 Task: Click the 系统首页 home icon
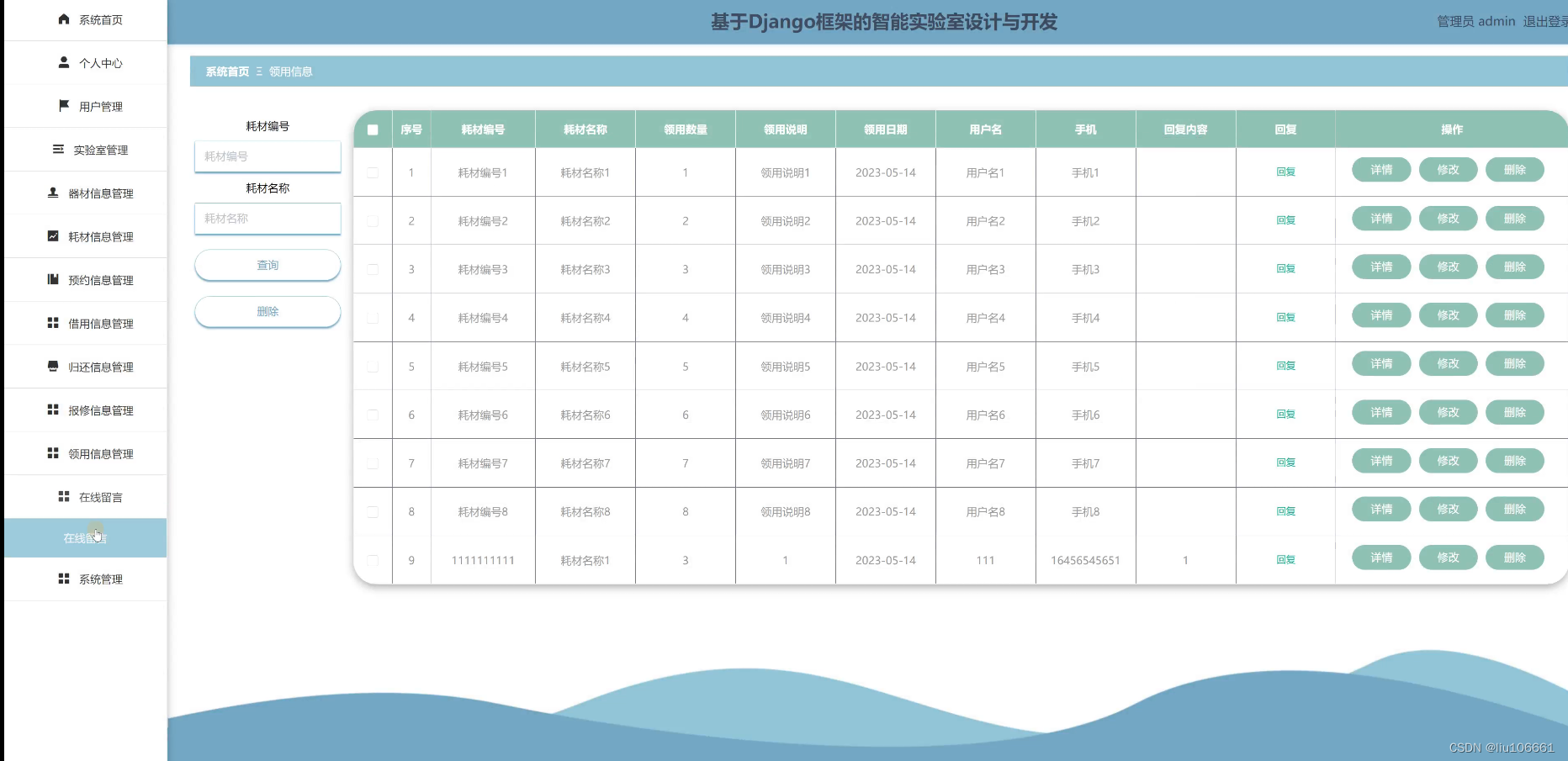63,18
